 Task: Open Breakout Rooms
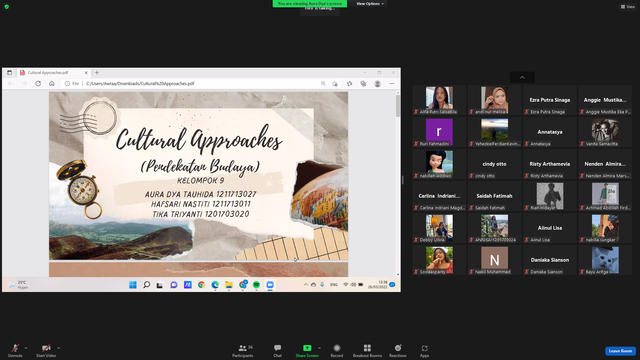click(x=367, y=350)
